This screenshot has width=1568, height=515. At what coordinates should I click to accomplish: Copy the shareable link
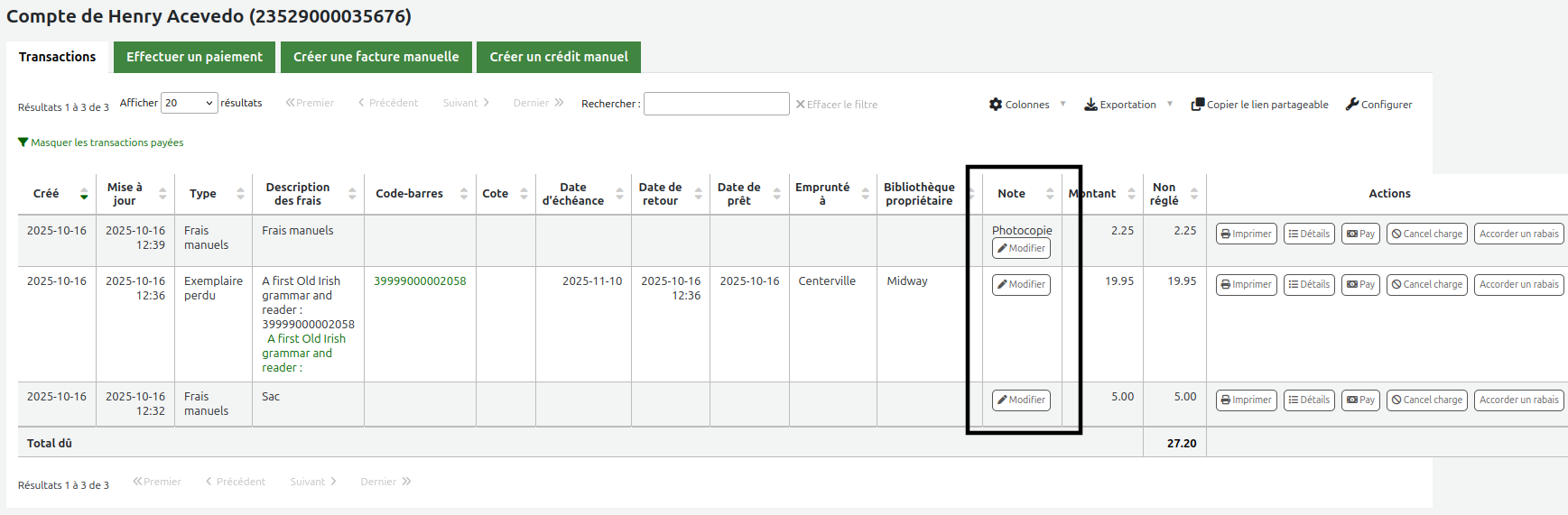pyautogui.click(x=1259, y=105)
